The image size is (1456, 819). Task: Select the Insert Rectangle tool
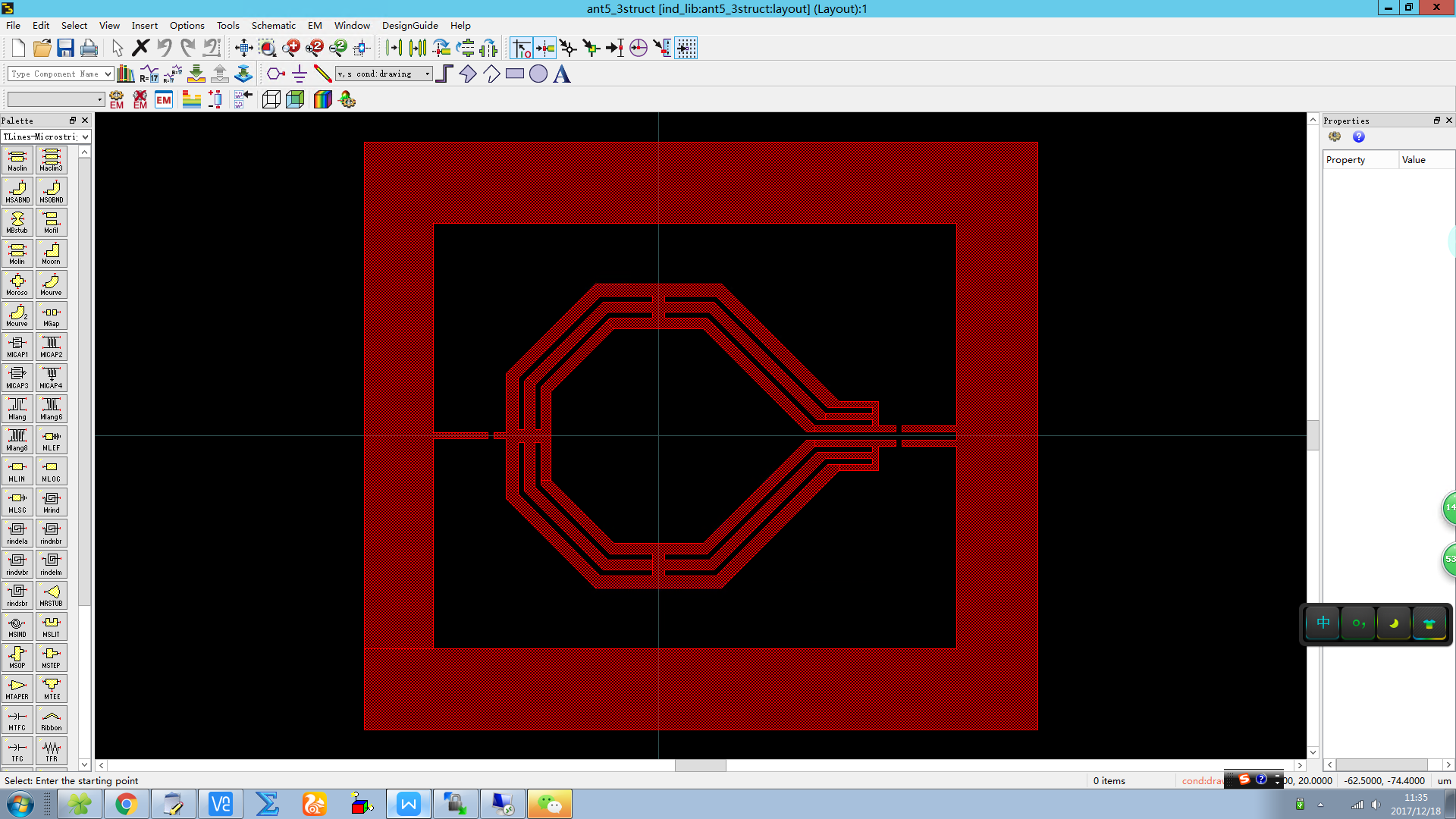[515, 74]
